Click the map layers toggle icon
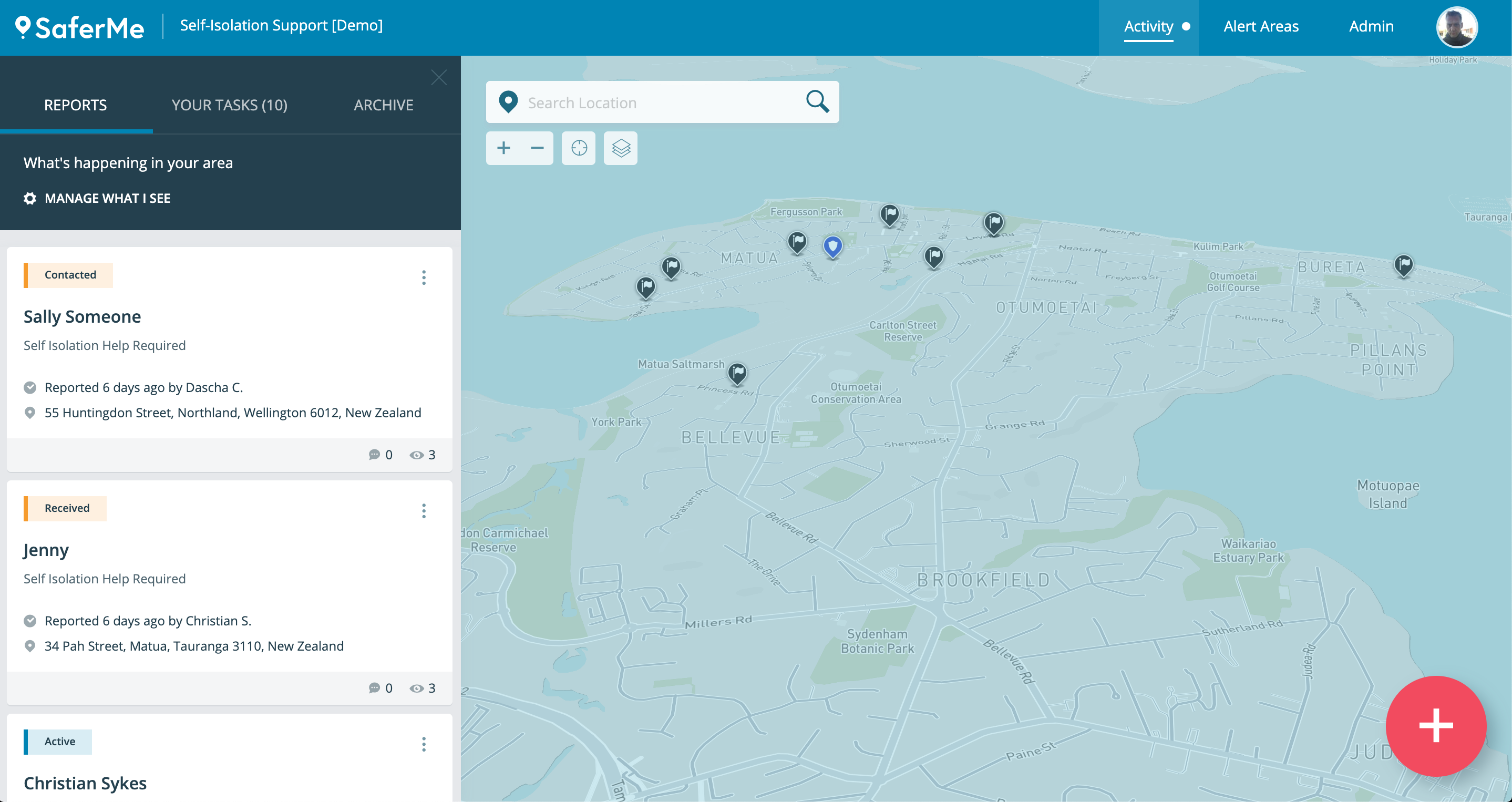Image resolution: width=1512 pixels, height=802 pixels. coord(621,148)
